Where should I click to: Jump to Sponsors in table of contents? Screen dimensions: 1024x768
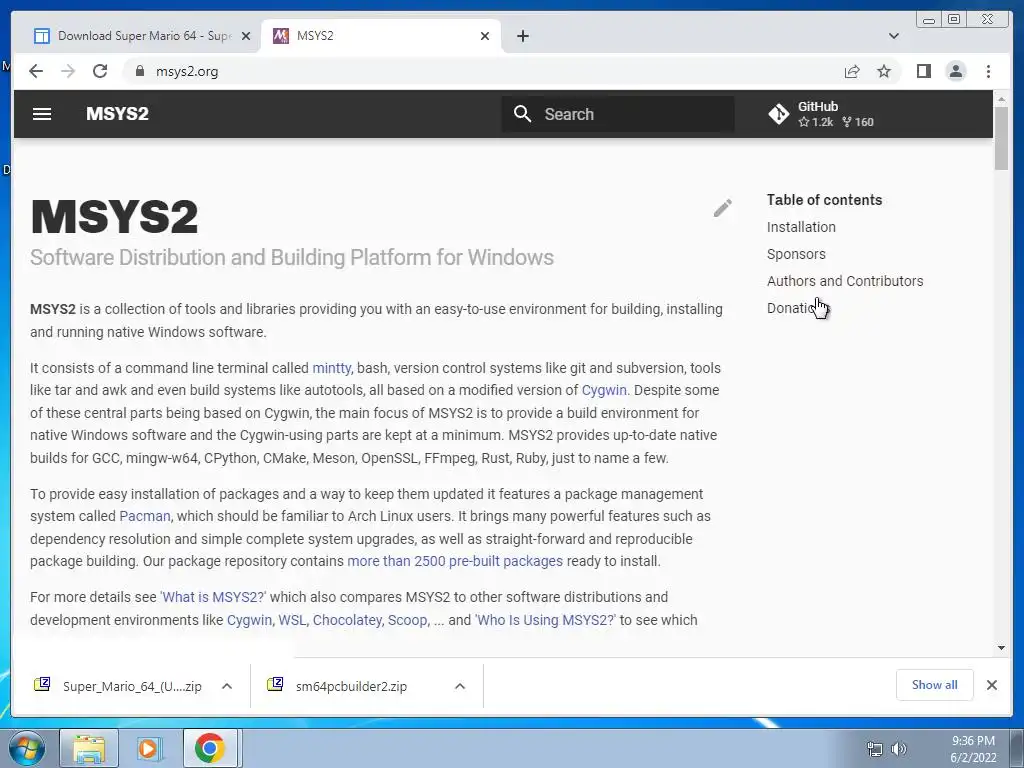(x=796, y=254)
